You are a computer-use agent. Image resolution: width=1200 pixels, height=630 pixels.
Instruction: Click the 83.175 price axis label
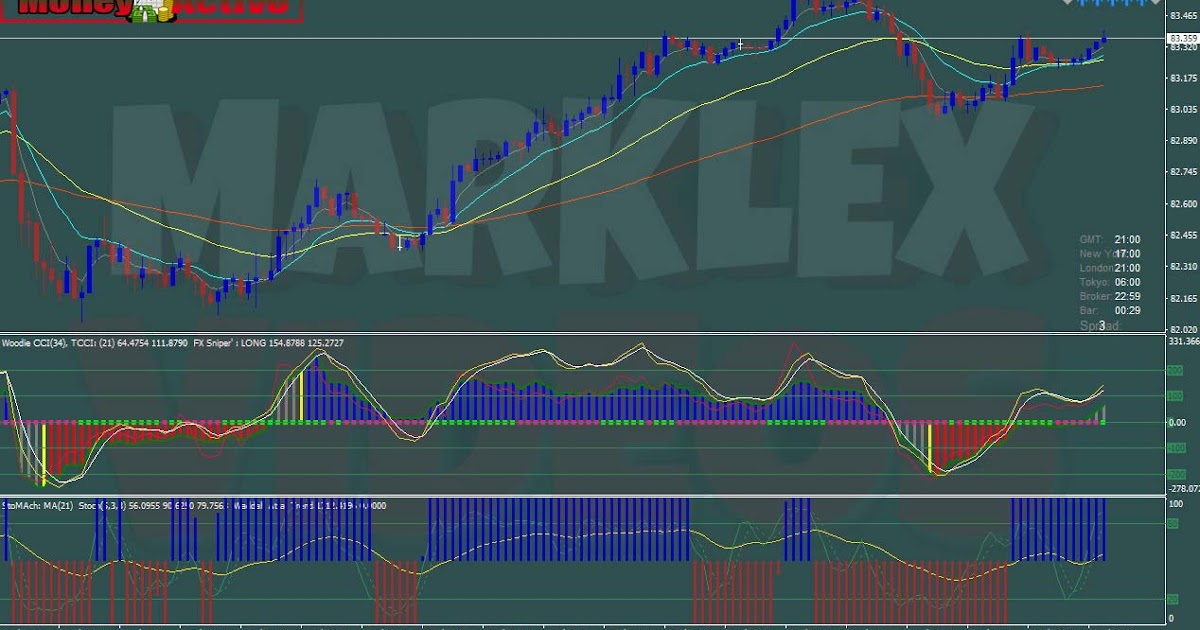1183,78
